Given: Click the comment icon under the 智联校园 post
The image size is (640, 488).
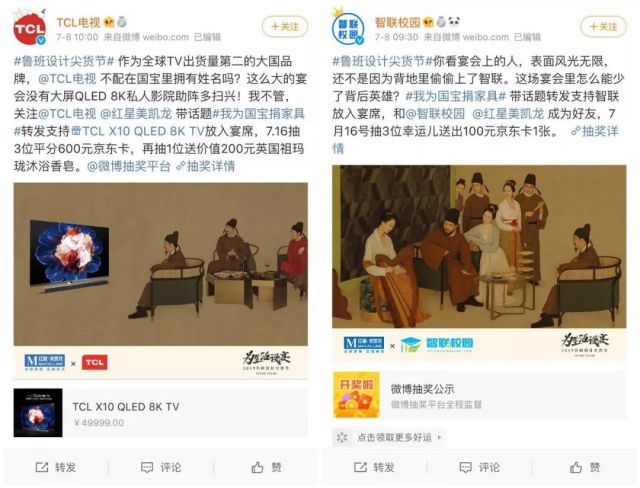Looking at the screenshot, I should click(x=466, y=467).
